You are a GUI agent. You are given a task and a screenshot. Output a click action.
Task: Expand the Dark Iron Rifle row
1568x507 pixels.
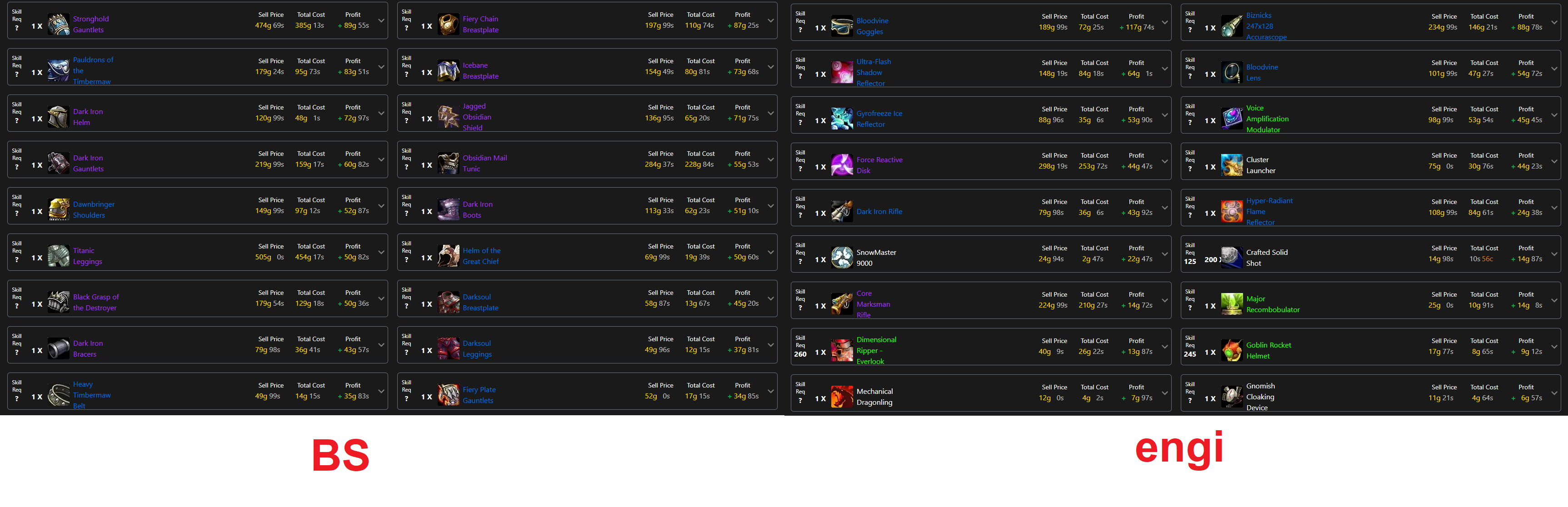pyautogui.click(x=1164, y=208)
